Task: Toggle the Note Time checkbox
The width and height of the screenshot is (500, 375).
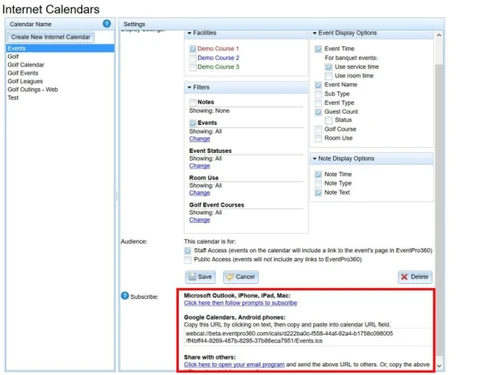Action: click(x=318, y=174)
